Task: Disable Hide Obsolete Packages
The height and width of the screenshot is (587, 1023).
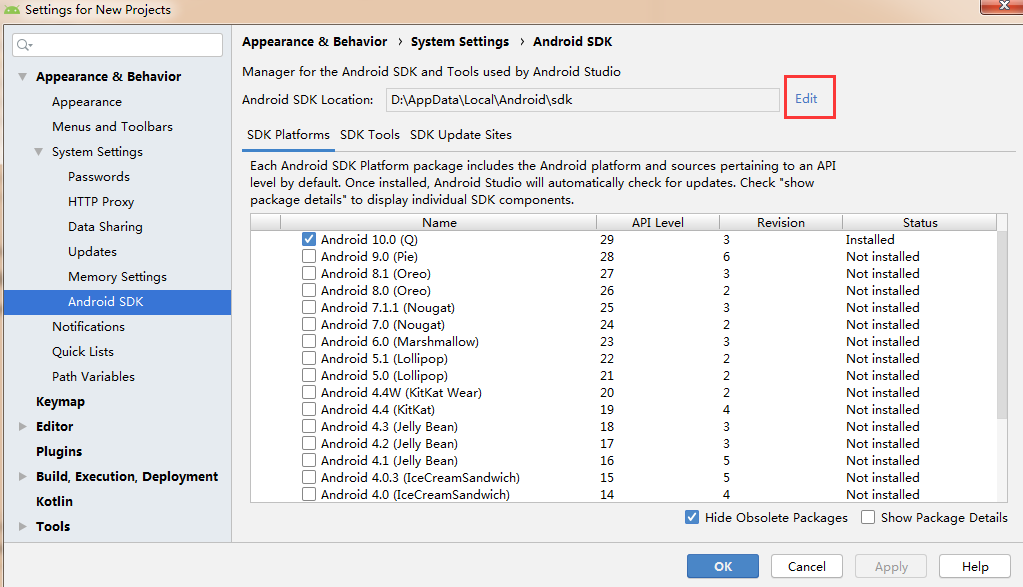Action: pos(691,517)
